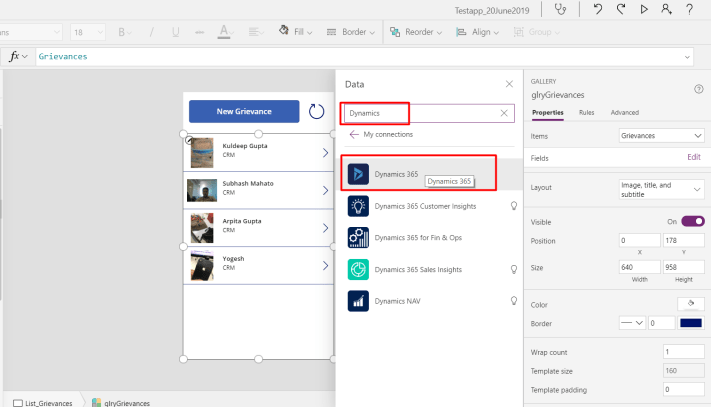Preview the app with Play icon
711x407 pixels.
643,10
